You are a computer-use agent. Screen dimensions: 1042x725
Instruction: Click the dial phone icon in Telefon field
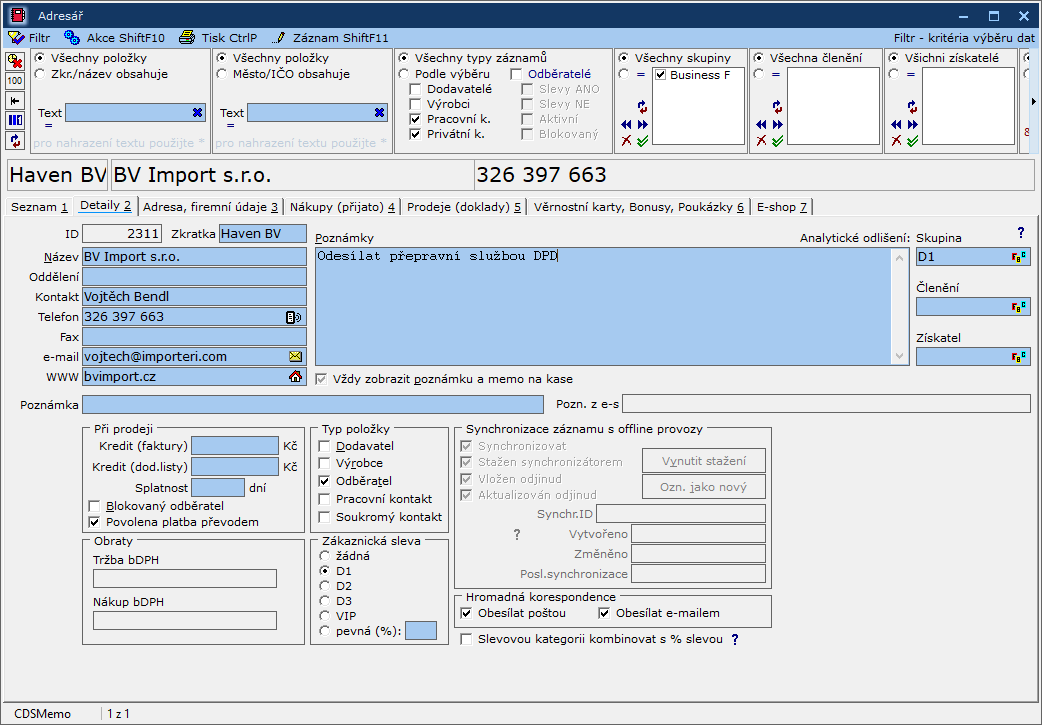pos(293,317)
